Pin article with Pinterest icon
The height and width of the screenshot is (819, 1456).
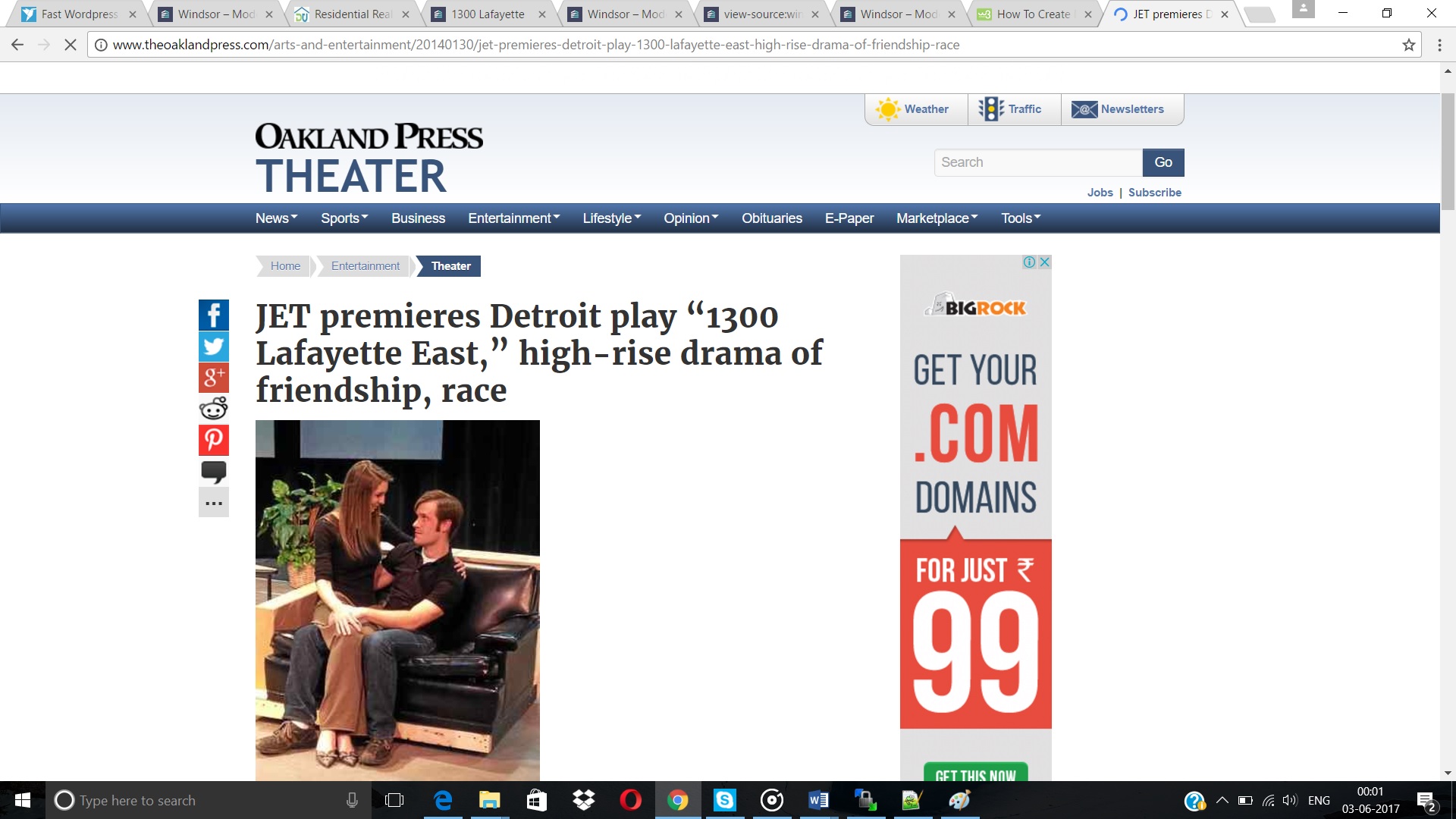pyautogui.click(x=213, y=440)
